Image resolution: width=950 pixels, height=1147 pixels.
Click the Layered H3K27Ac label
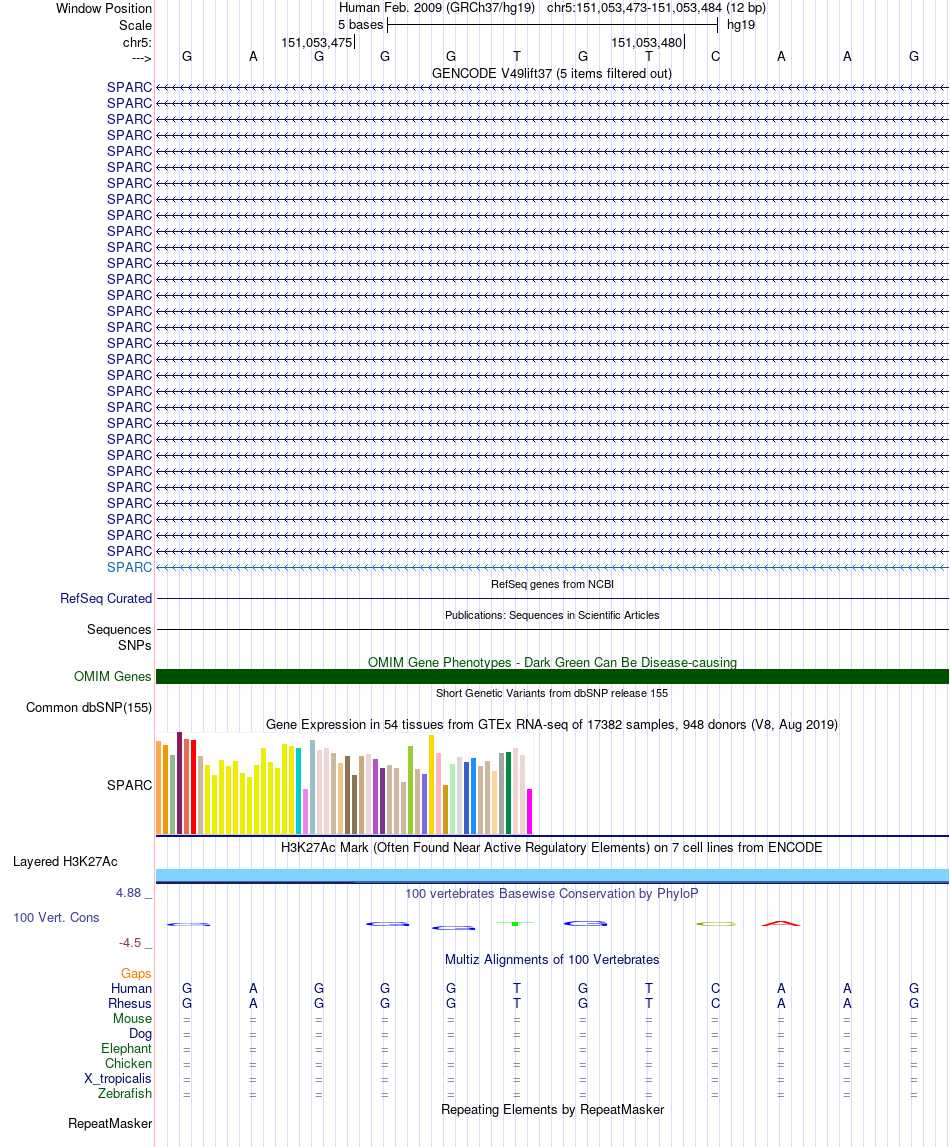[x=65, y=862]
